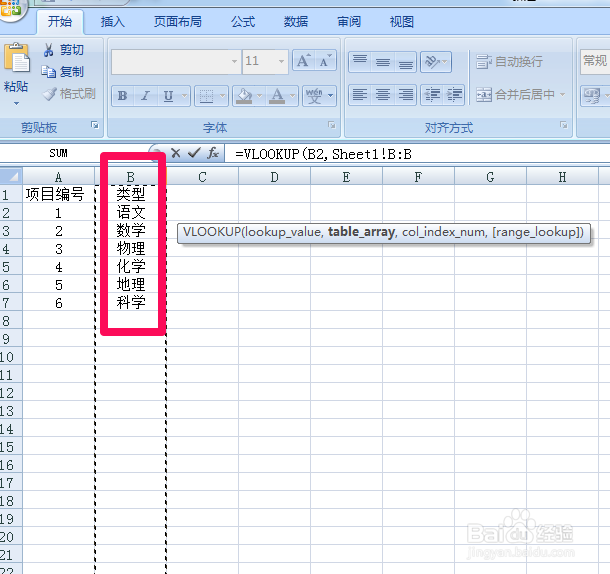Select column D header

(x=274, y=177)
